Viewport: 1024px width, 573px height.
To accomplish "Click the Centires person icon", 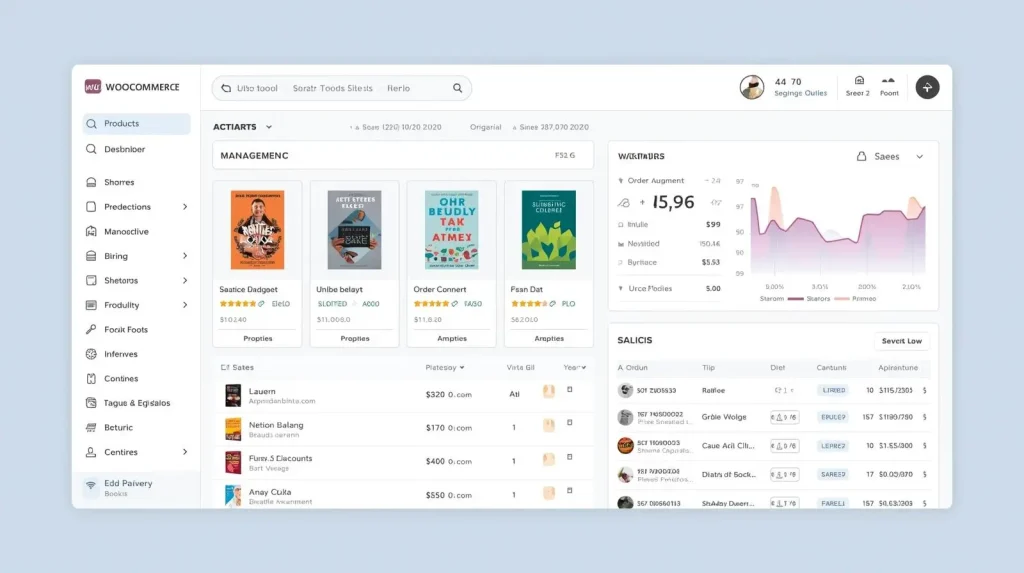I will pos(91,452).
